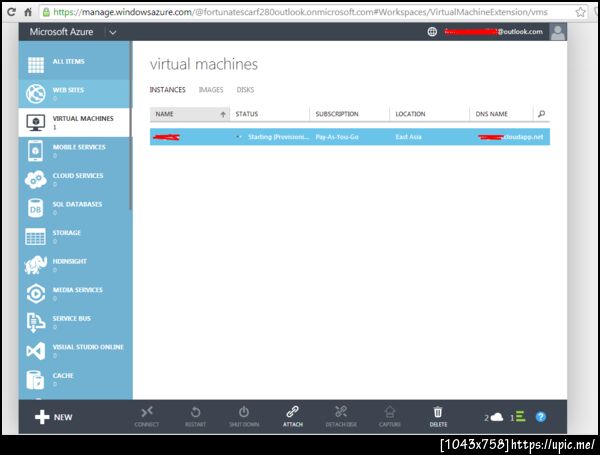Click the sidebar vertical scrollbar

coord(131,126)
